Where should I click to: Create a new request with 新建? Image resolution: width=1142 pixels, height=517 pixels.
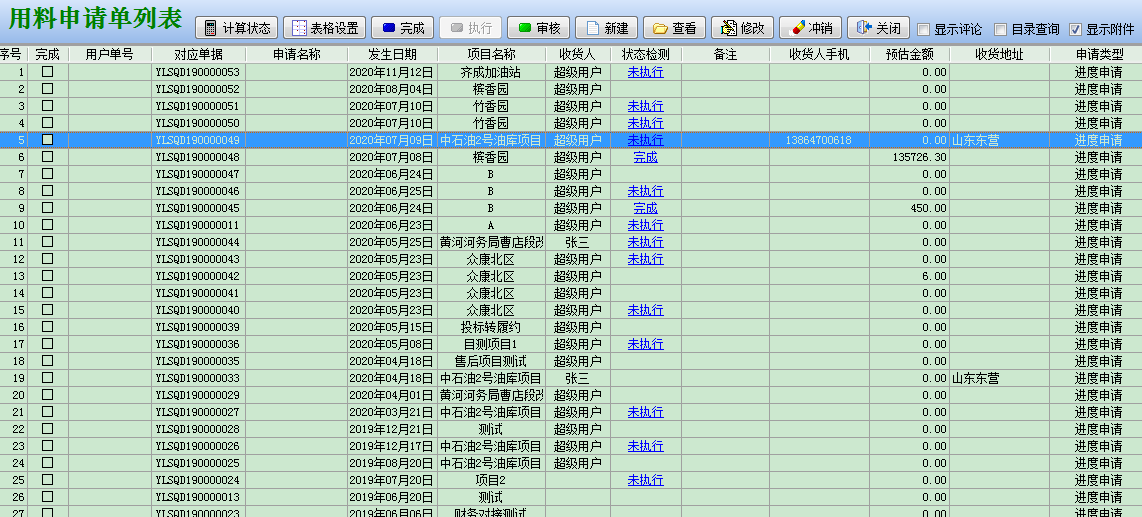(x=606, y=28)
